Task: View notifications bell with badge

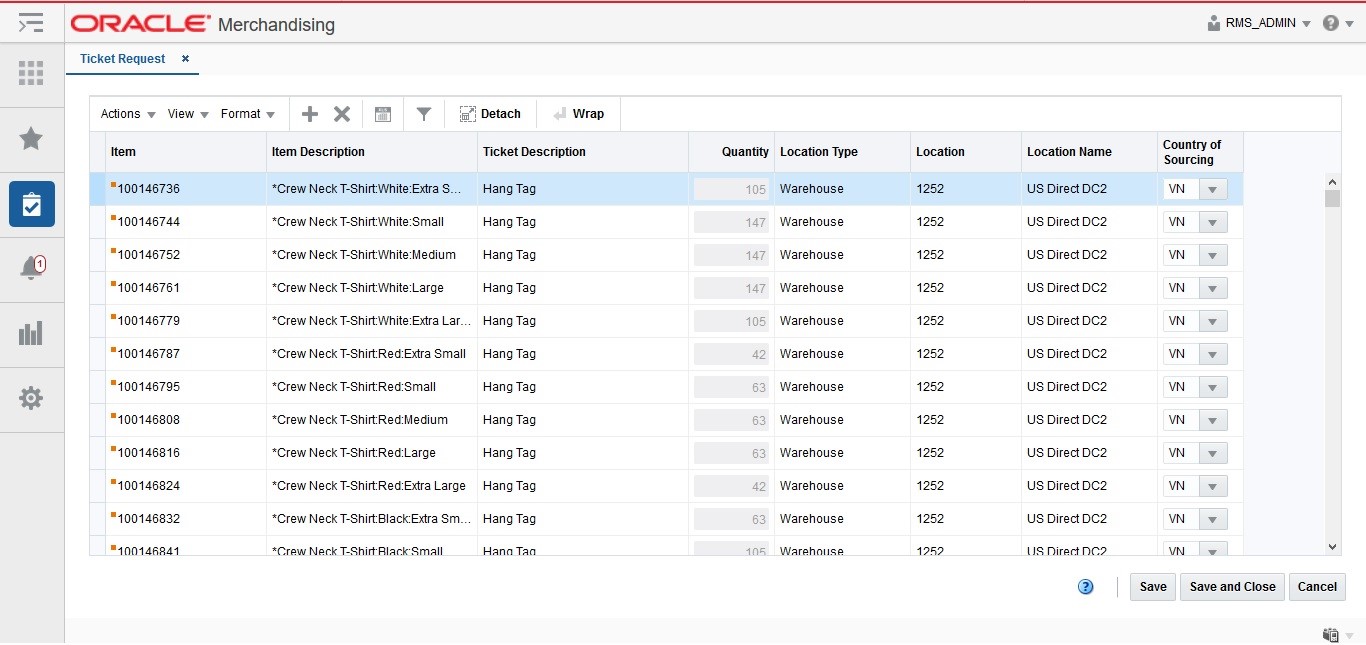Action: point(33,268)
